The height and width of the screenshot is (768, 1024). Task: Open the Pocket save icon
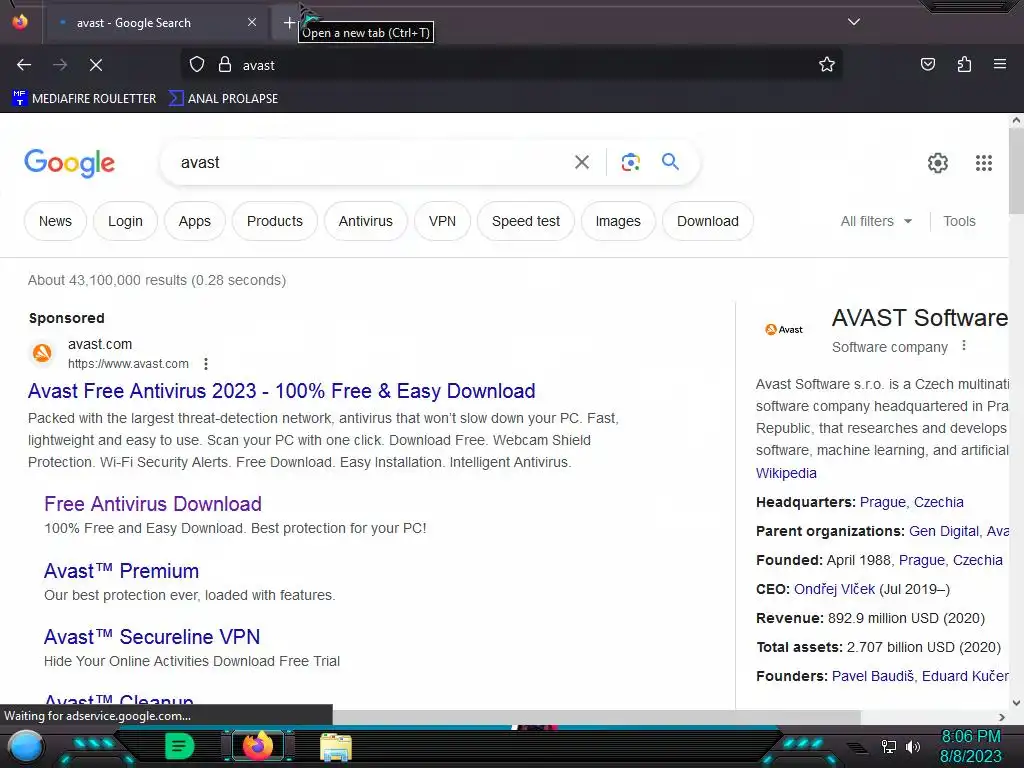(927, 64)
